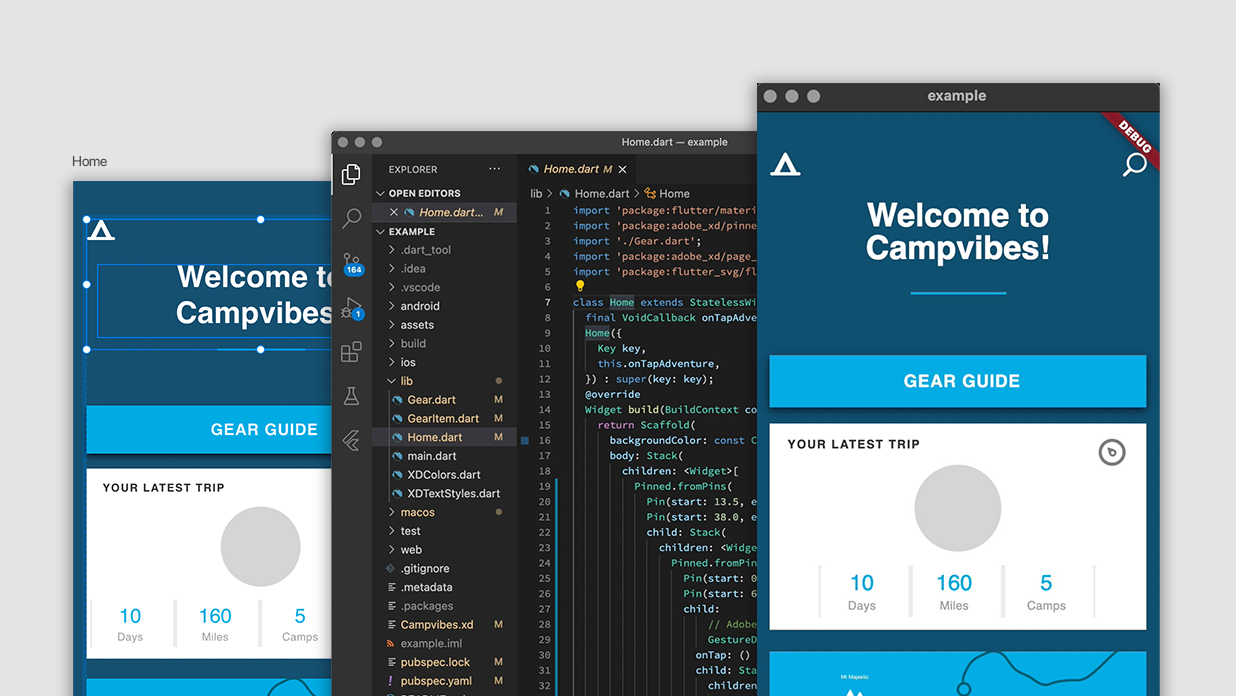Click the compass icon on the latest trip card
The height and width of the screenshot is (696, 1236).
tap(1112, 452)
